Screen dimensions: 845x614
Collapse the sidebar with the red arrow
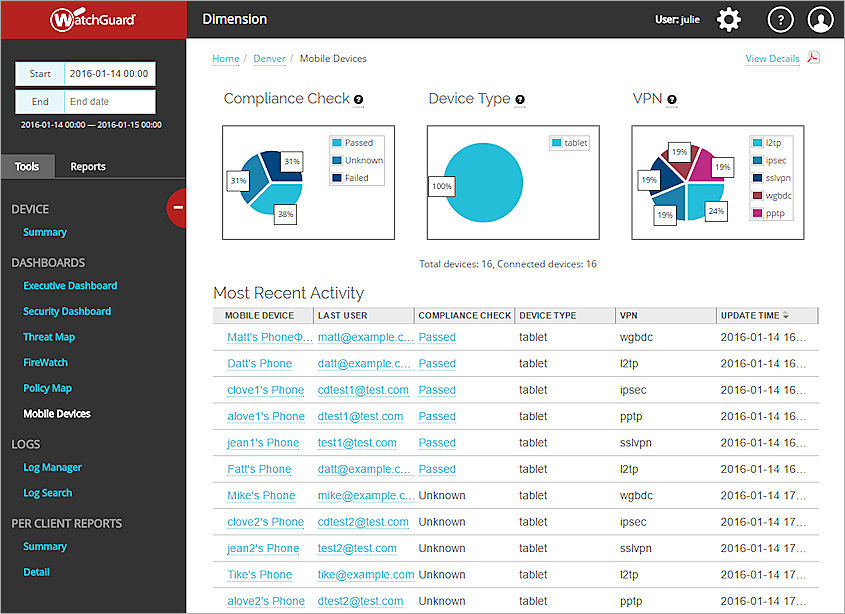[x=178, y=209]
